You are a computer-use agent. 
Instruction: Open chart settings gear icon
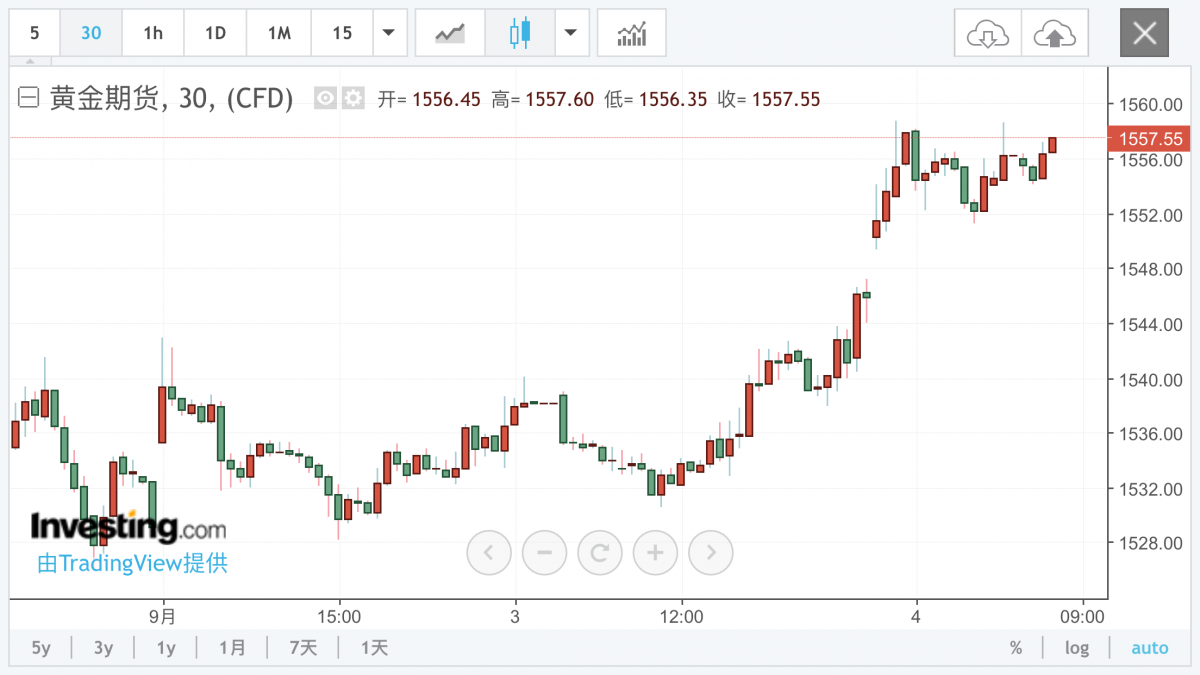point(353,98)
